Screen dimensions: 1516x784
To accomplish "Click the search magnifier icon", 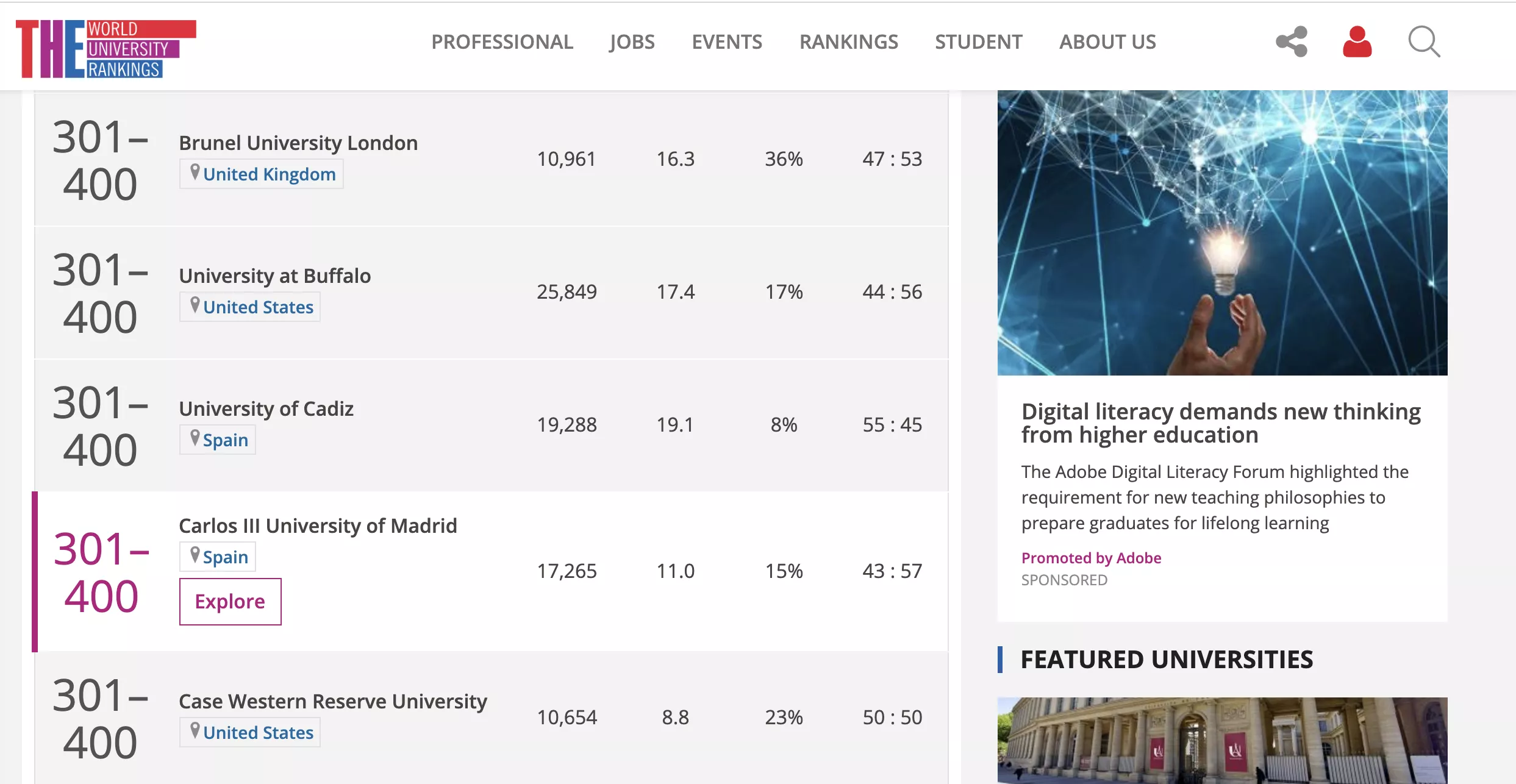I will point(1424,41).
